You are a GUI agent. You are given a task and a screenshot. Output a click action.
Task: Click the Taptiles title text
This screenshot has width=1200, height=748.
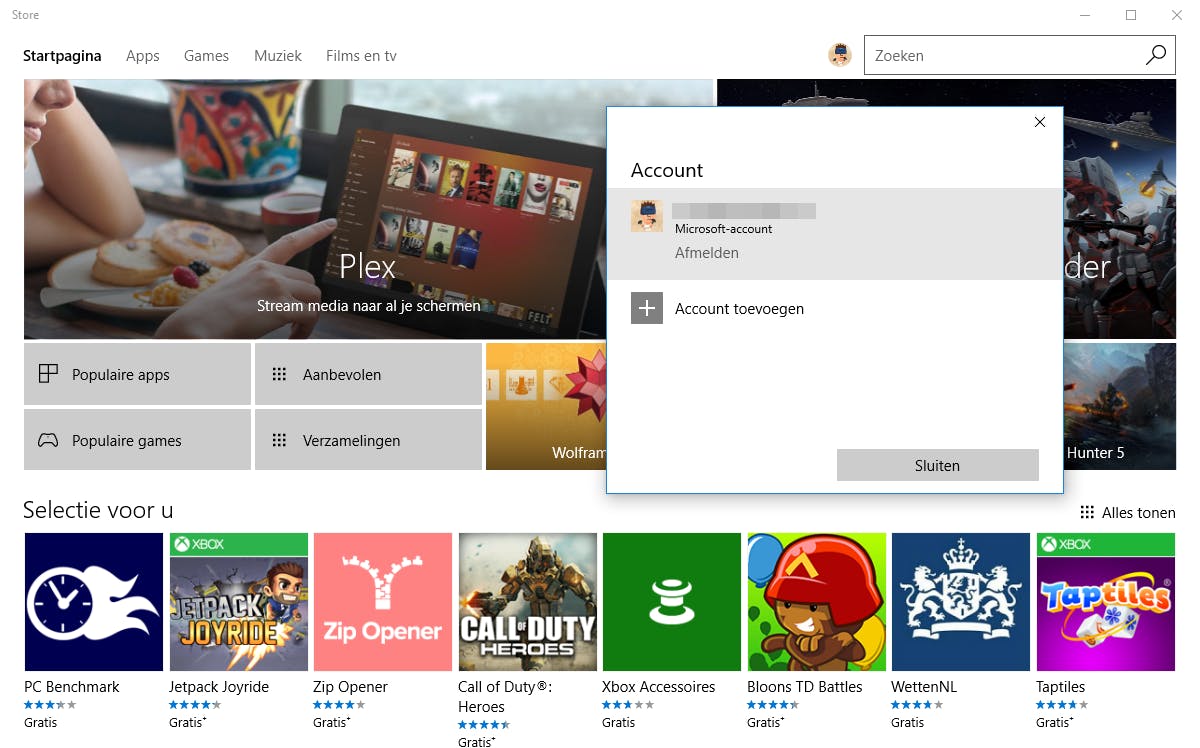pos(1061,687)
